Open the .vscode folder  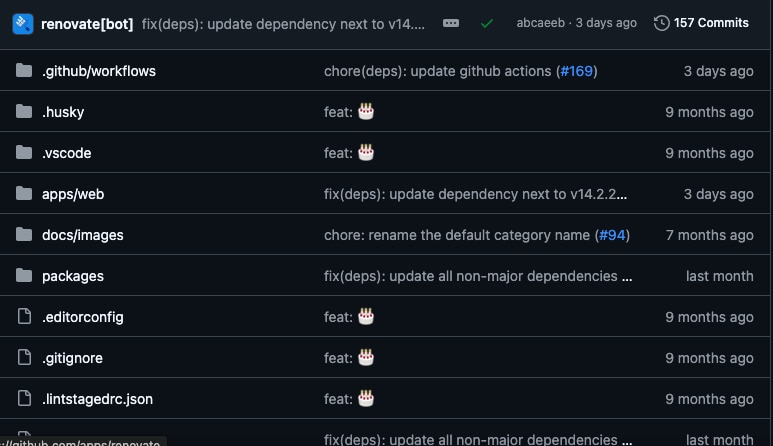click(67, 153)
